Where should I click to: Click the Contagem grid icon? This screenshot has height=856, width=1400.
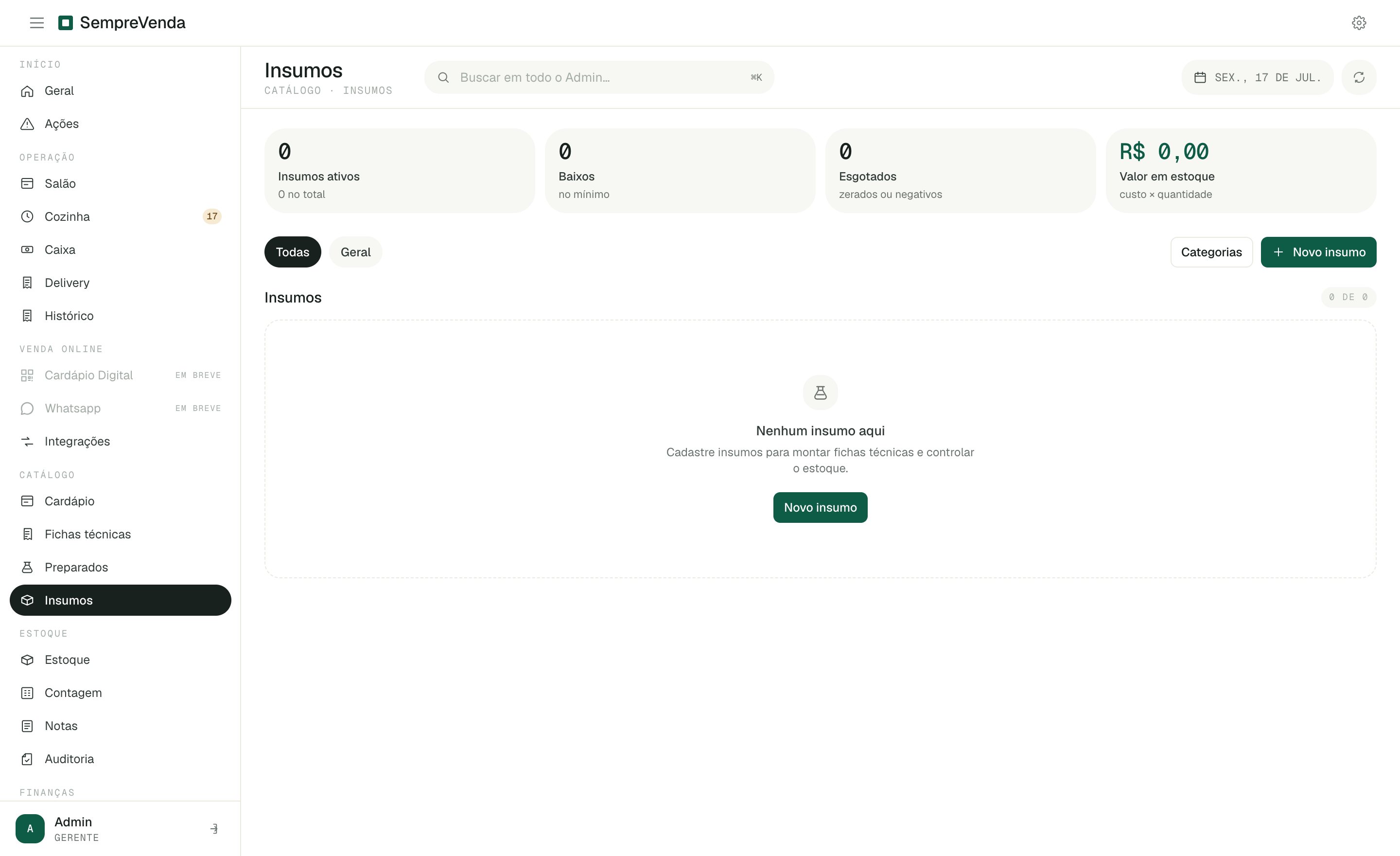(x=27, y=693)
